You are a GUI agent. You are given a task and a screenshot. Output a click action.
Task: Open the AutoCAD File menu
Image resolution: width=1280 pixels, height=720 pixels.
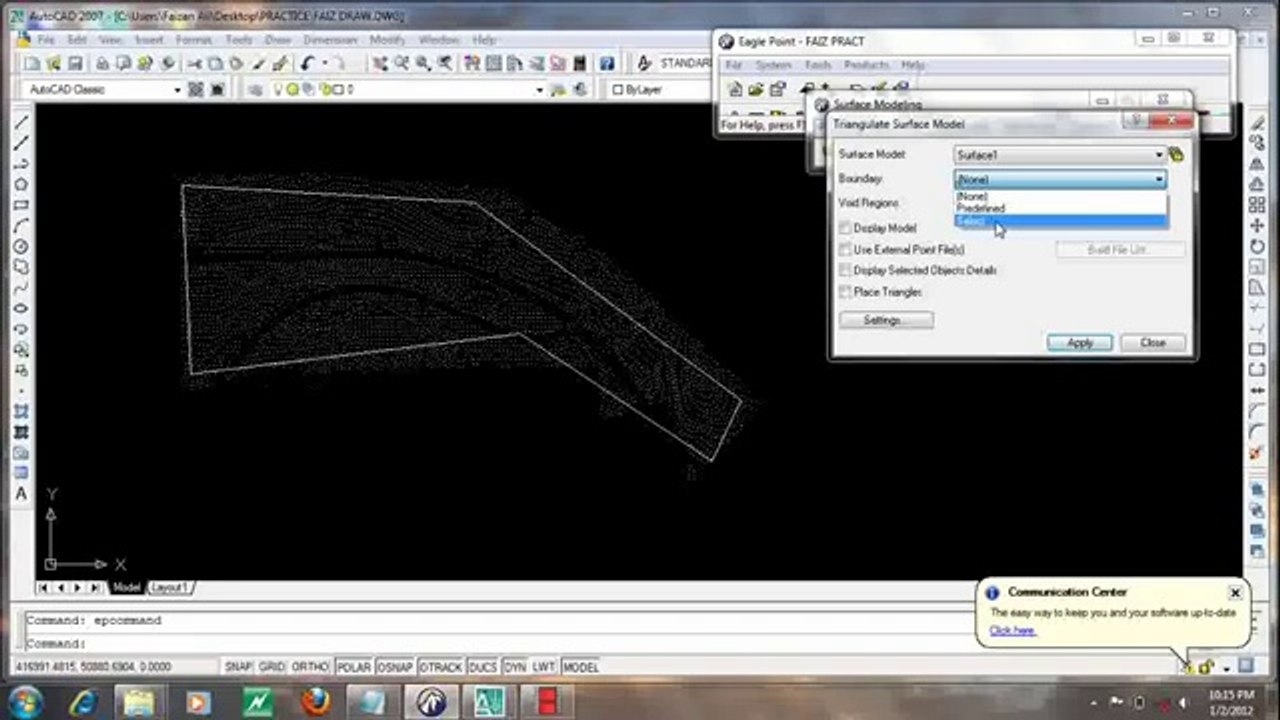click(46, 40)
